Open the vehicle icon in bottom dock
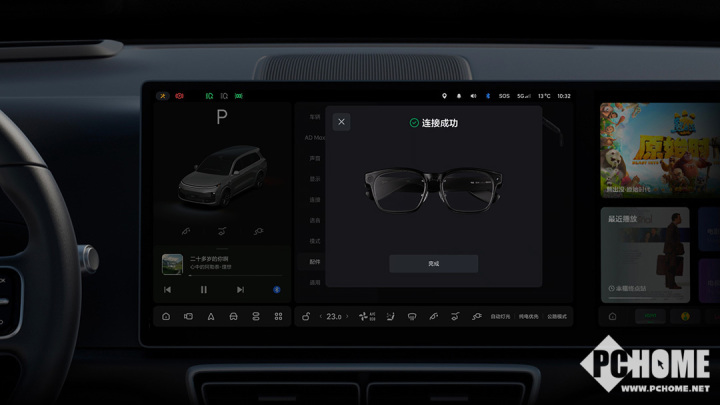Image resolution: width=720 pixels, height=405 pixels. (x=233, y=317)
